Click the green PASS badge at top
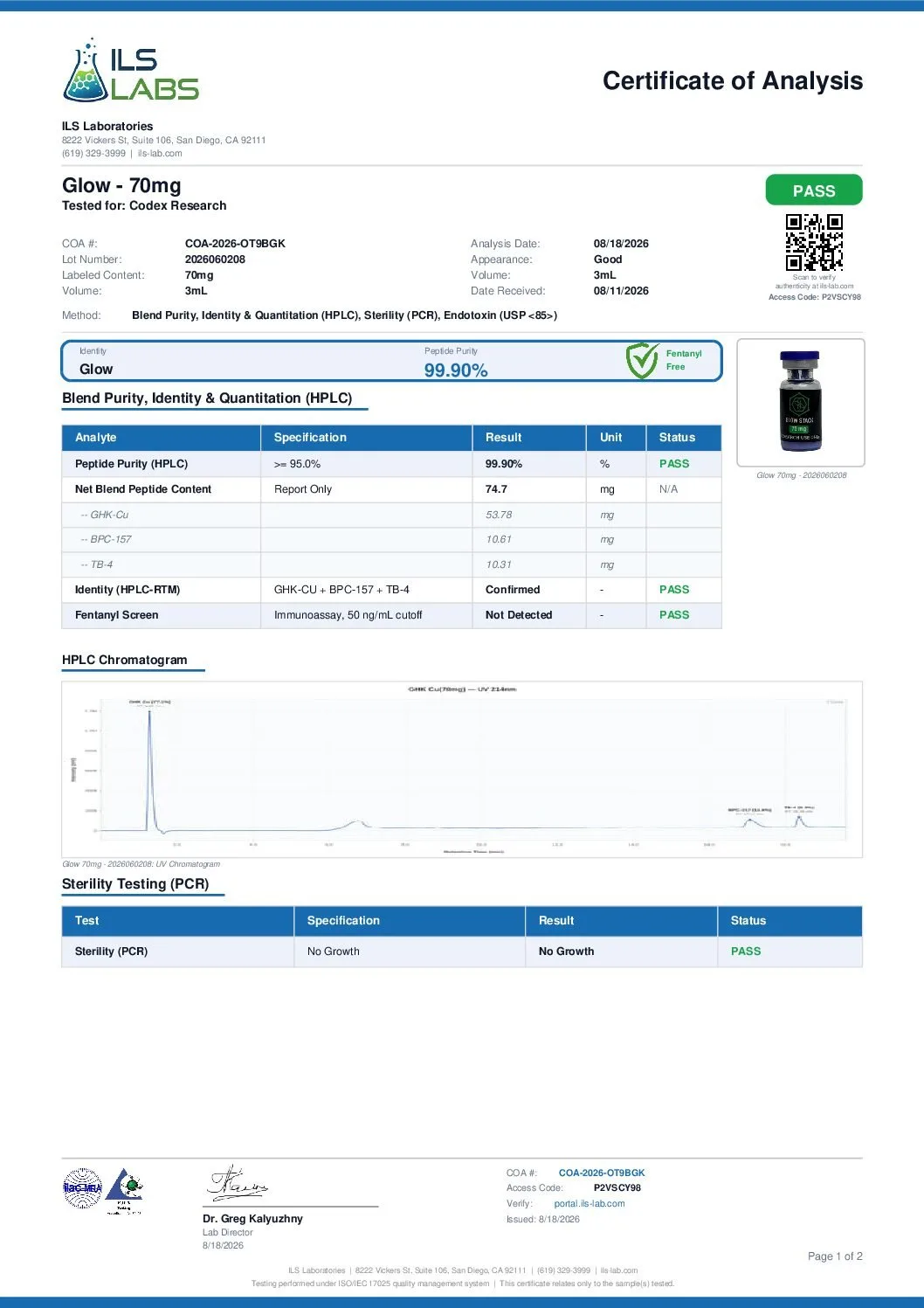The height and width of the screenshot is (1308, 924). 814,190
